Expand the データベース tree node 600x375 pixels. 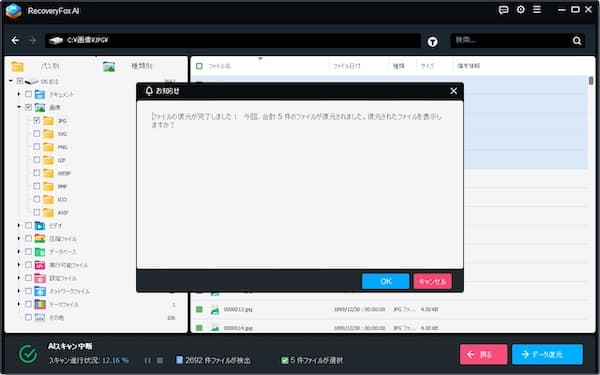click(18, 251)
